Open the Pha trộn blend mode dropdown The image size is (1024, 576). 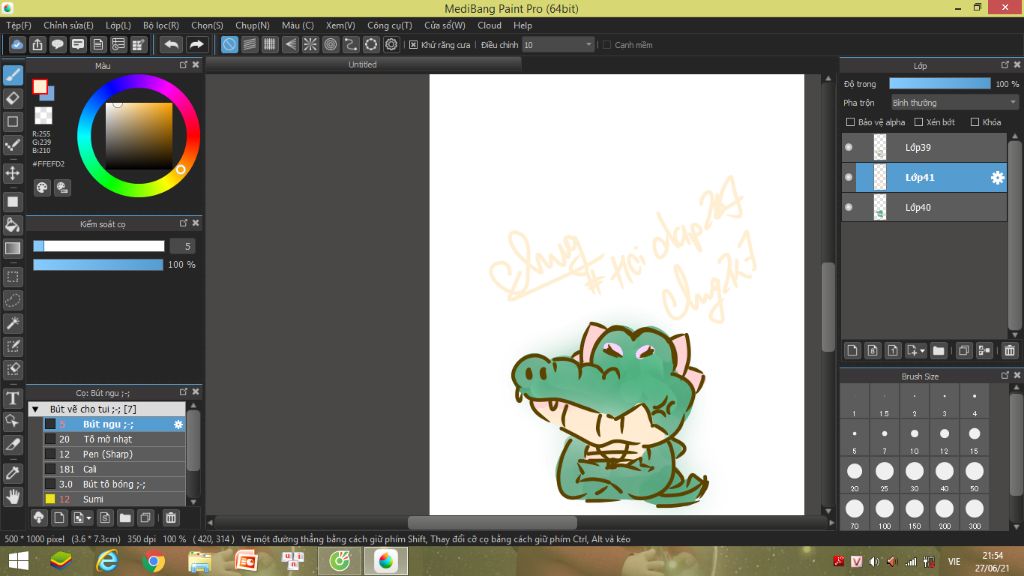tap(954, 102)
